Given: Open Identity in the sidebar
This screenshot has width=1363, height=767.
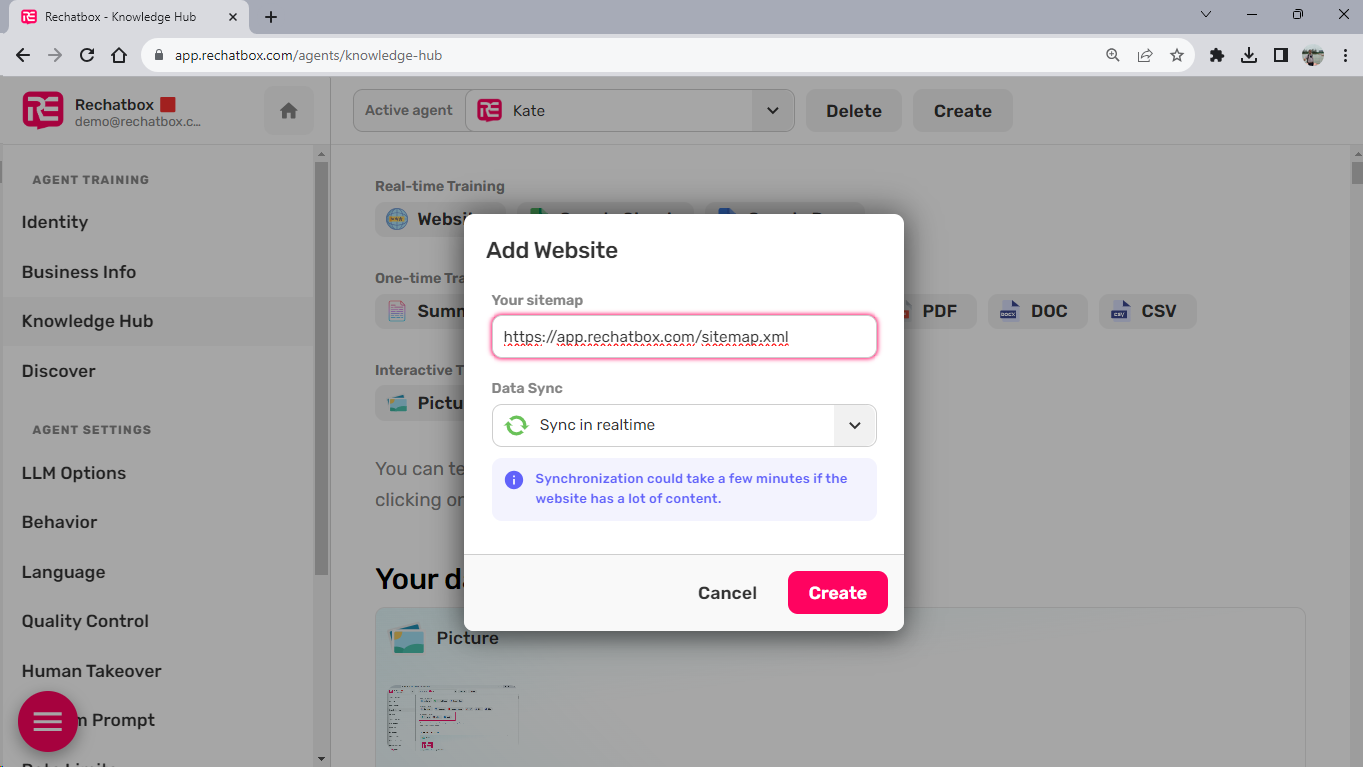Looking at the screenshot, I should pyautogui.click(x=55, y=222).
